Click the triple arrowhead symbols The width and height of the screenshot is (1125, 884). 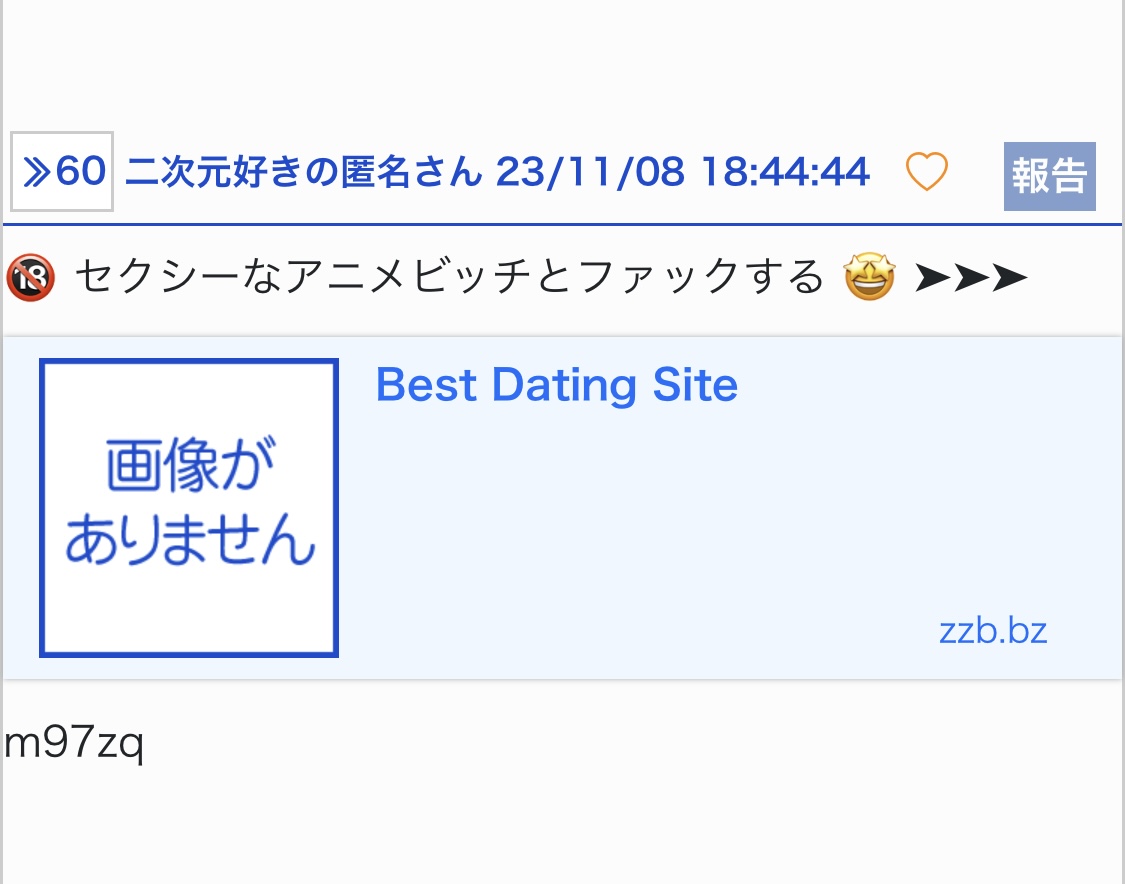(970, 278)
